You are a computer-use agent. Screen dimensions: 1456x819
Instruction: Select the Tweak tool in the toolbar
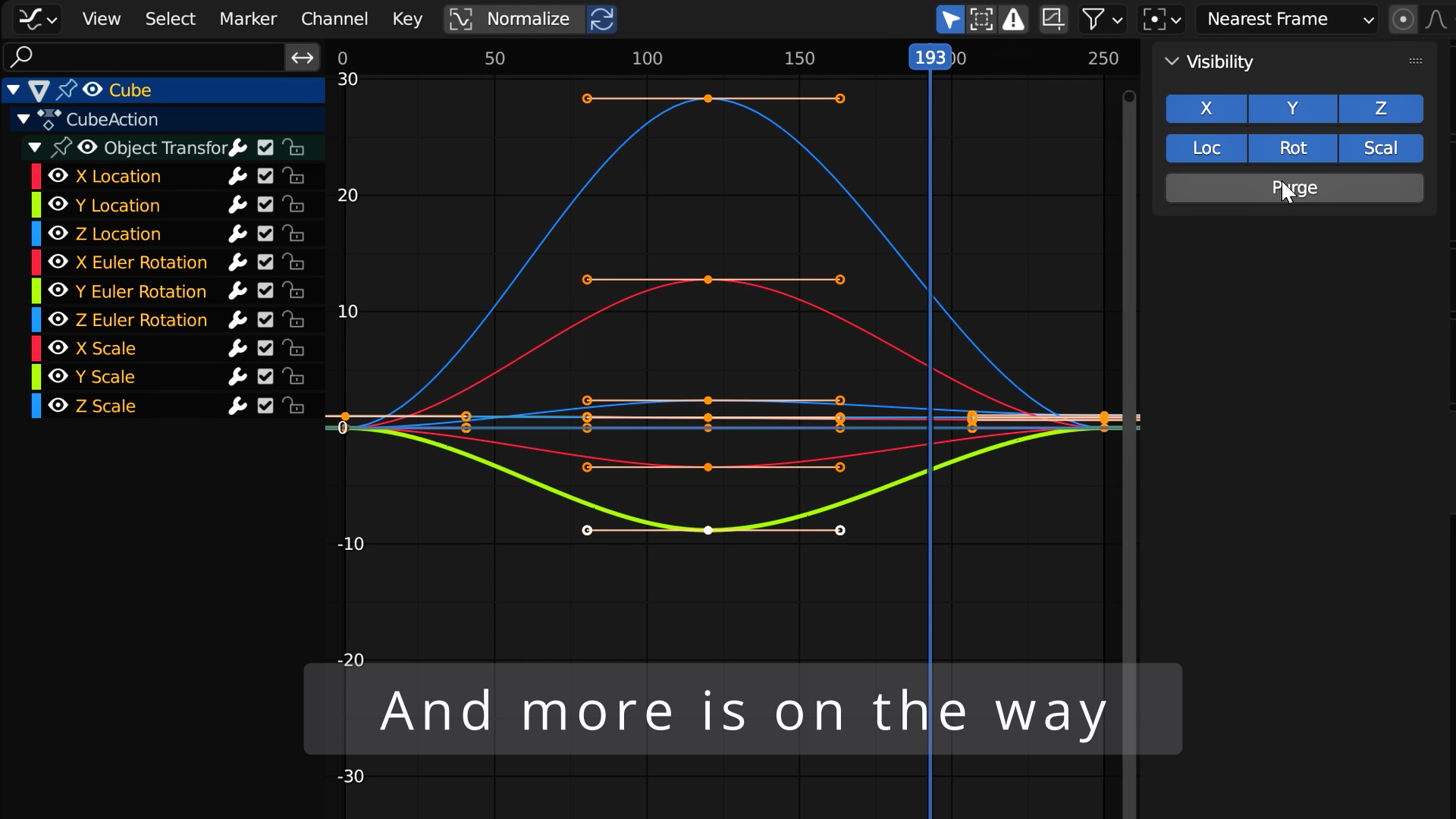[950, 19]
